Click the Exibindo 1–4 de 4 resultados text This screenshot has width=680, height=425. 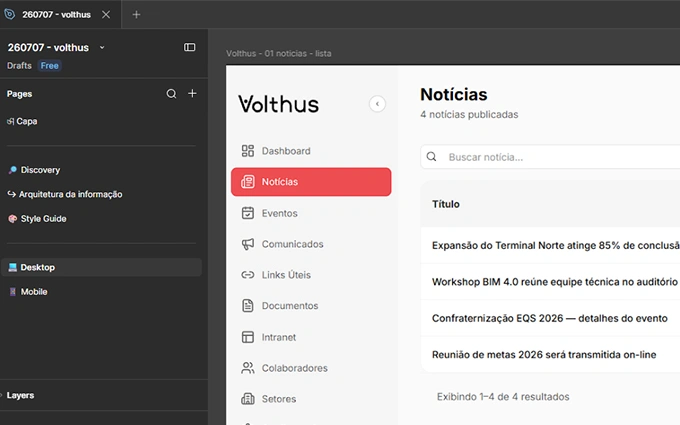(x=503, y=397)
